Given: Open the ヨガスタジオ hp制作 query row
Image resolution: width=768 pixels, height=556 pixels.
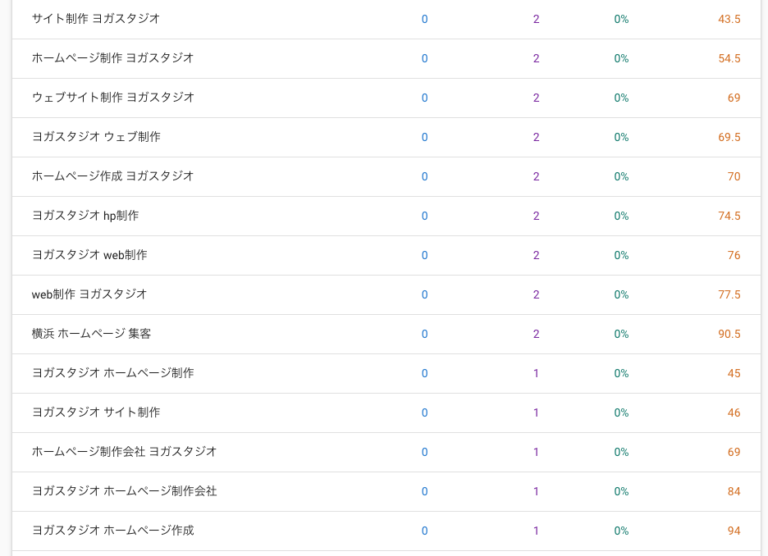Looking at the screenshot, I should point(85,216).
